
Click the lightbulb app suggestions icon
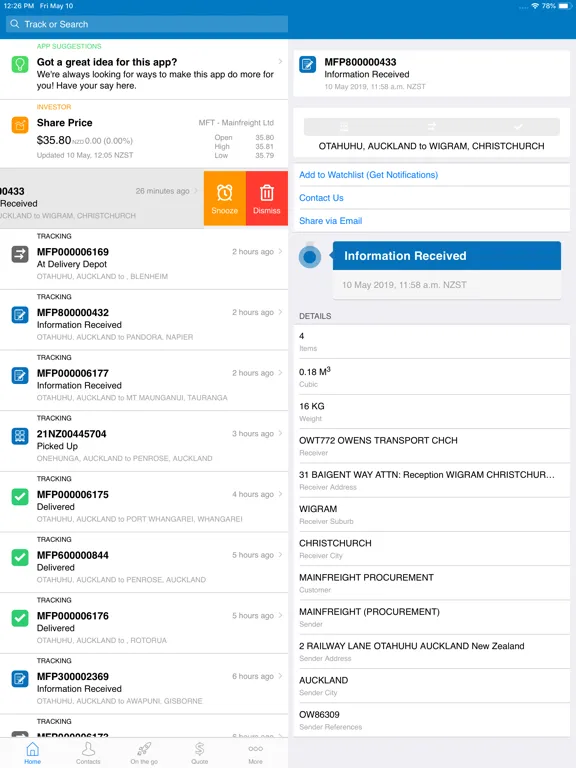point(20,64)
